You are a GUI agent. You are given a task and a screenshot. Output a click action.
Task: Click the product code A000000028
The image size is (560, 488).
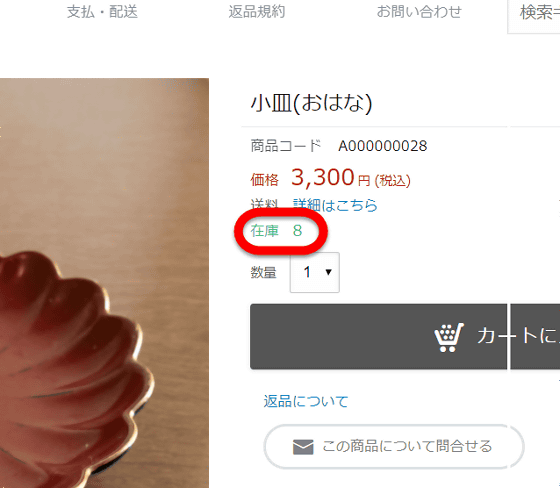pyautogui.click(x=382, y=146)
